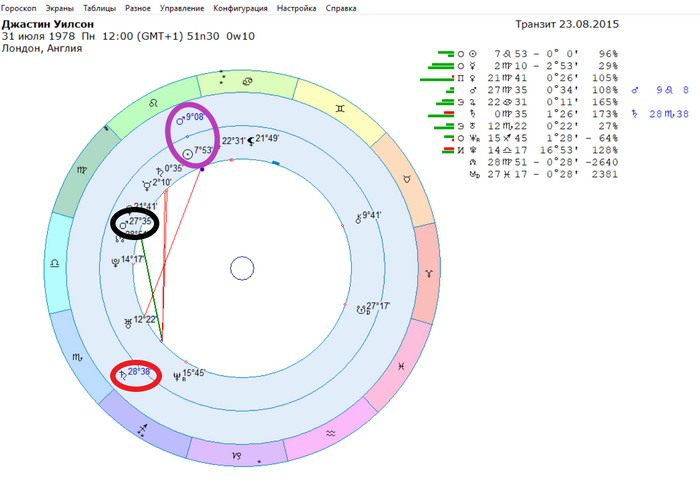This screenshot has height=486, width=700.
Task: Select transit Mars glyph at 9°08'
Action: (180, 120)
